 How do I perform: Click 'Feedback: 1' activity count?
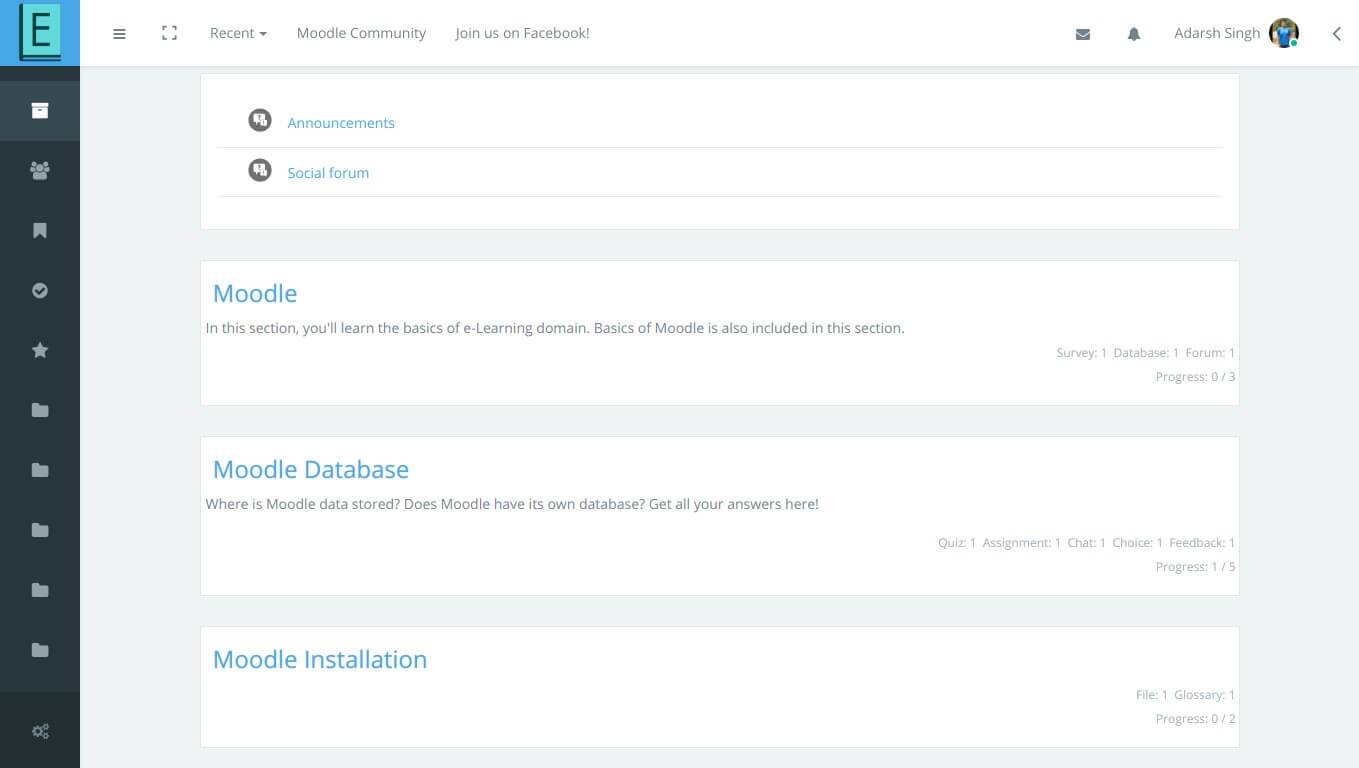[1202, 543]
